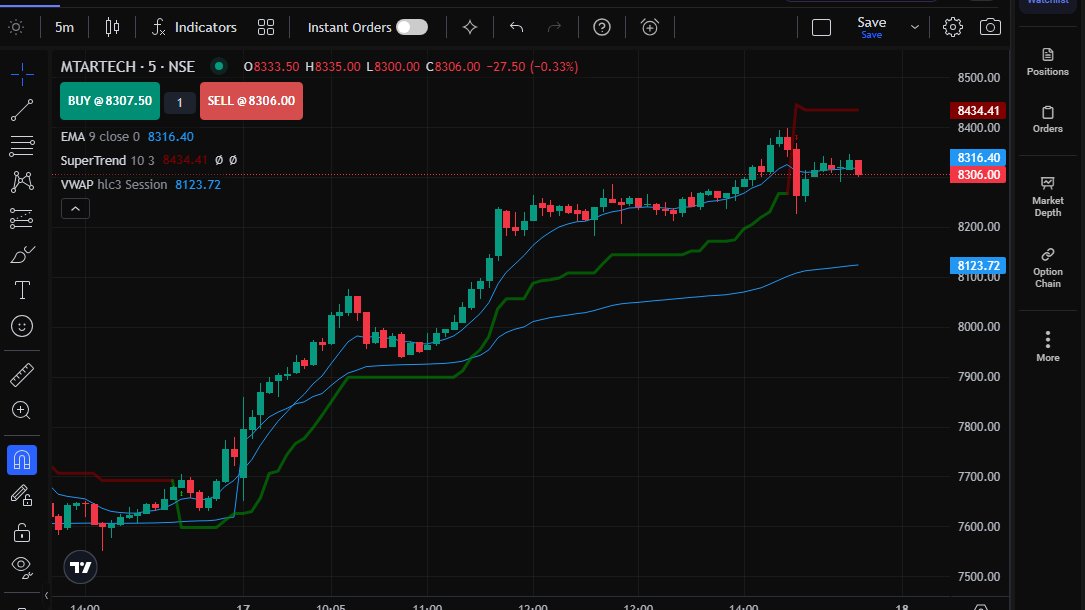Click the green market status dot
This screenshot has width=1085, height=610.
[x=219, y=66]
